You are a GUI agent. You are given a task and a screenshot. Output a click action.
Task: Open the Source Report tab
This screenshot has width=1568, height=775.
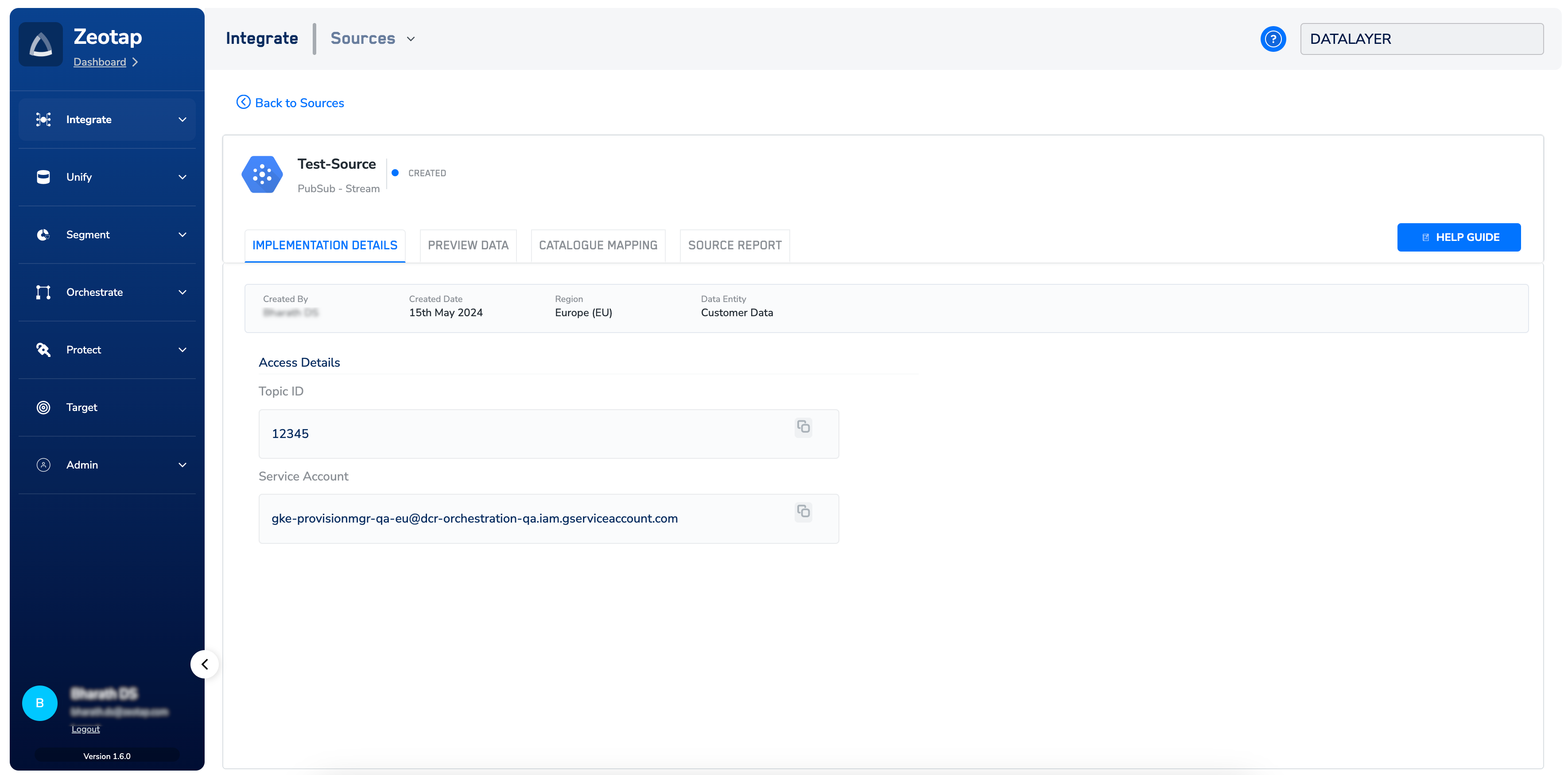(x=735, y=245)
